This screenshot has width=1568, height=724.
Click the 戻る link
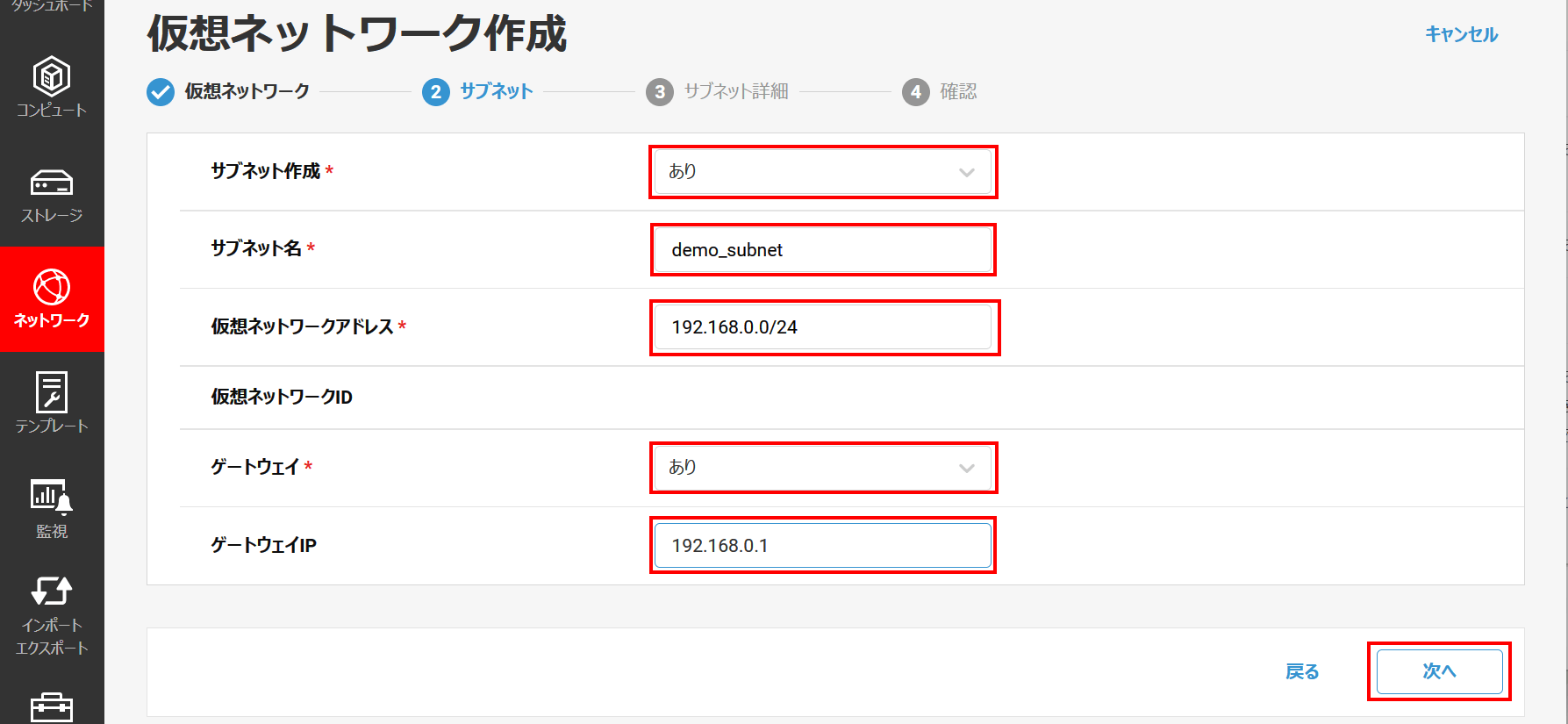click(x=1302, y=671)
